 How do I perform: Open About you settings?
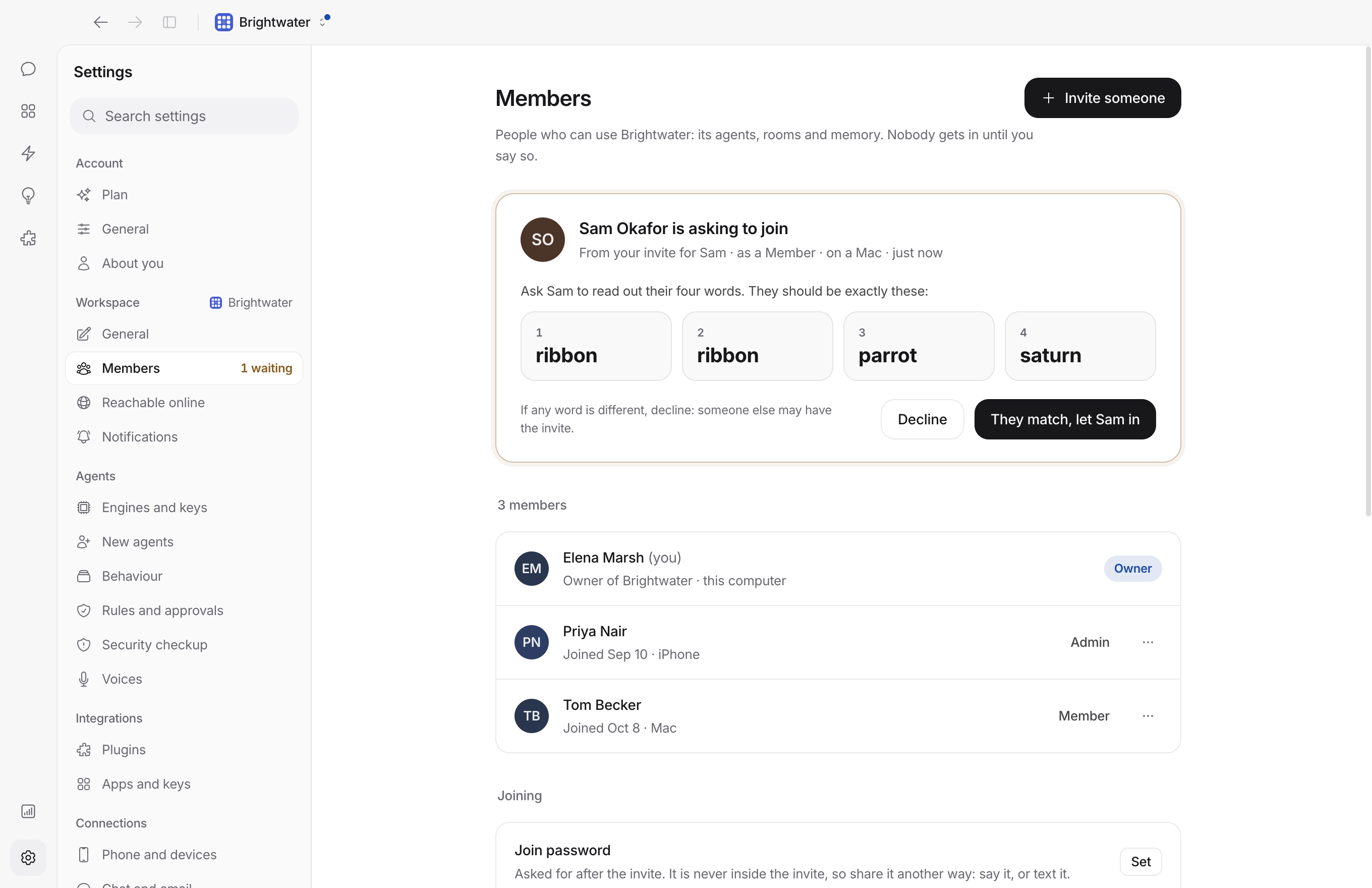[x=184, y=263]
